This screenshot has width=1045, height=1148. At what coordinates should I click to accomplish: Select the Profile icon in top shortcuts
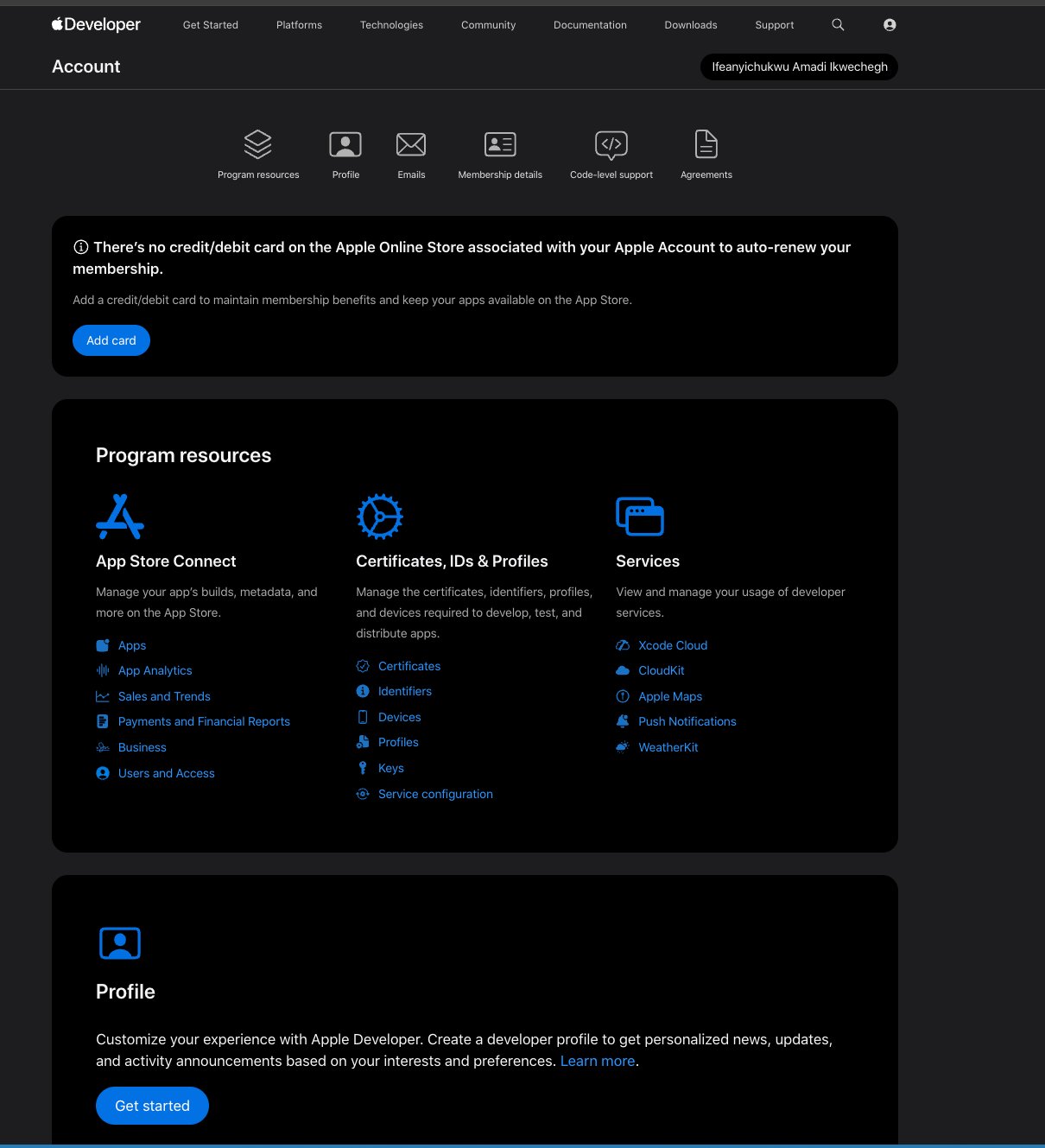pos(345,144)
